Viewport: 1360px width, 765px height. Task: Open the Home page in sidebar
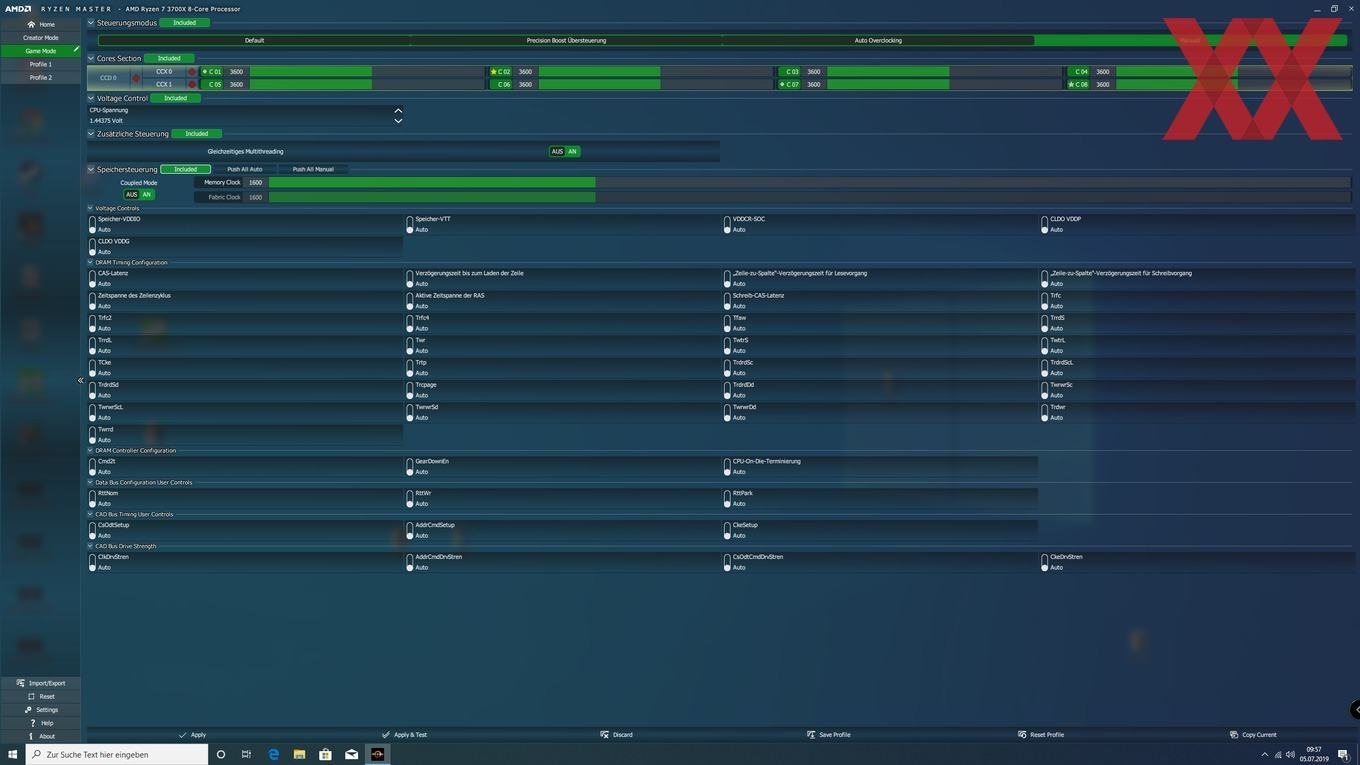(x=40, y=24)
